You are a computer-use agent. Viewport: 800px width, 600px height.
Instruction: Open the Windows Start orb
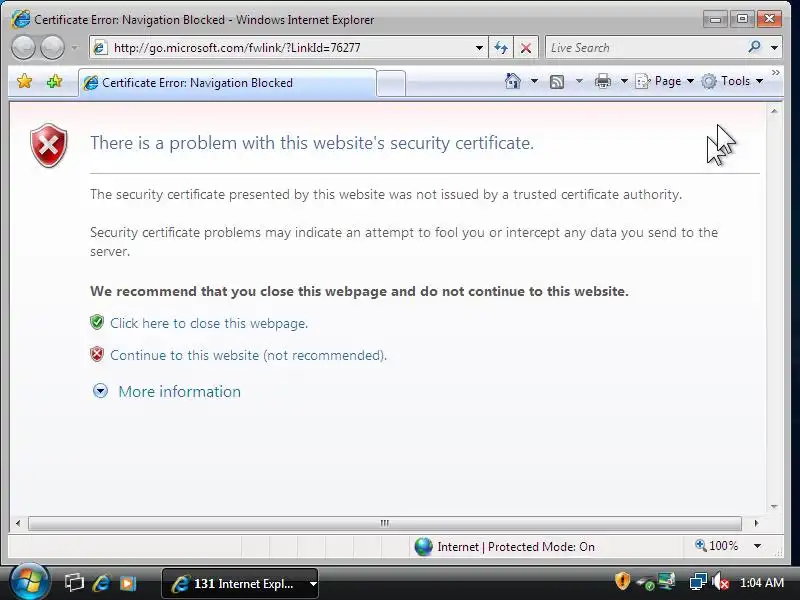pyautogui.click(x=29, y=582)
